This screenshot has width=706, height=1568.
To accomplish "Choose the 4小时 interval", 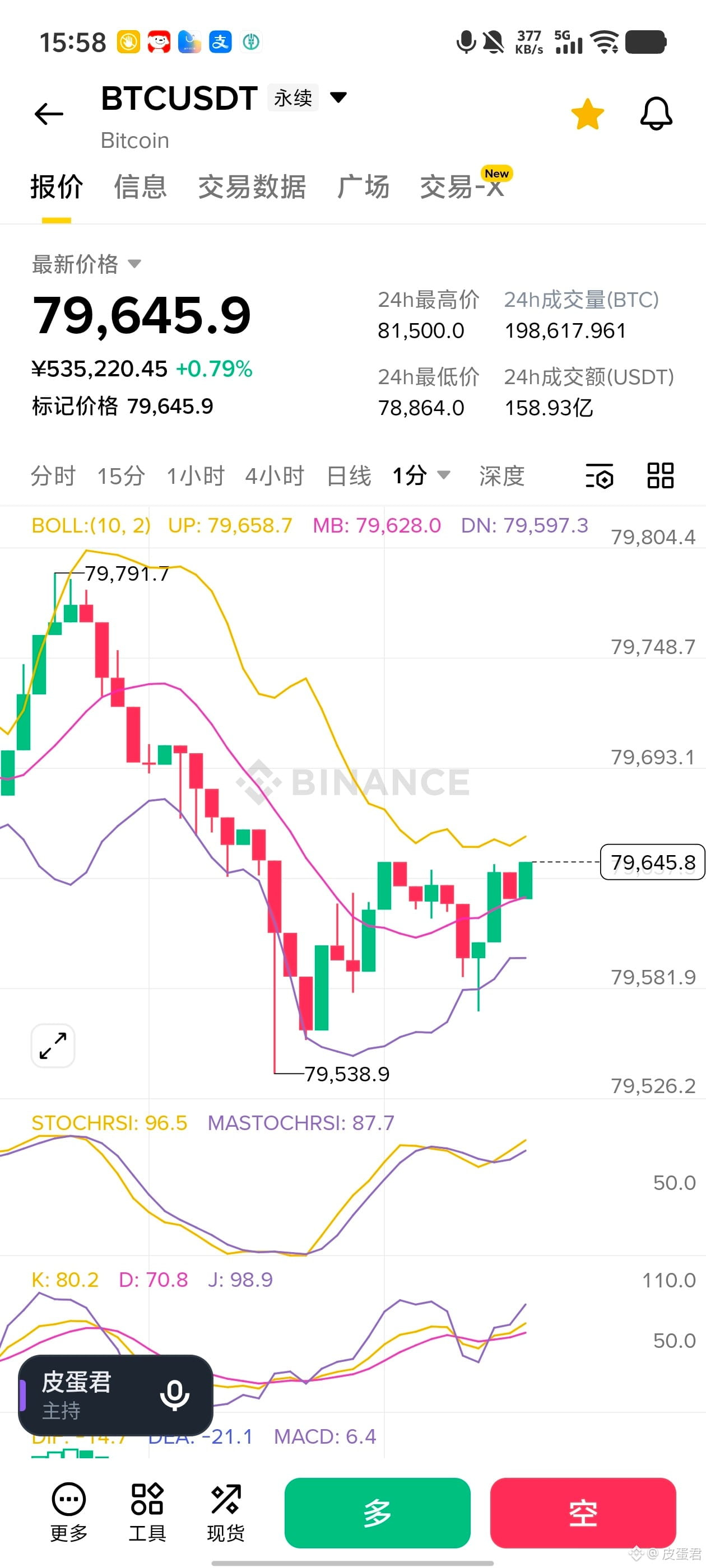I will pyautogui.click(x=275, y=476).
